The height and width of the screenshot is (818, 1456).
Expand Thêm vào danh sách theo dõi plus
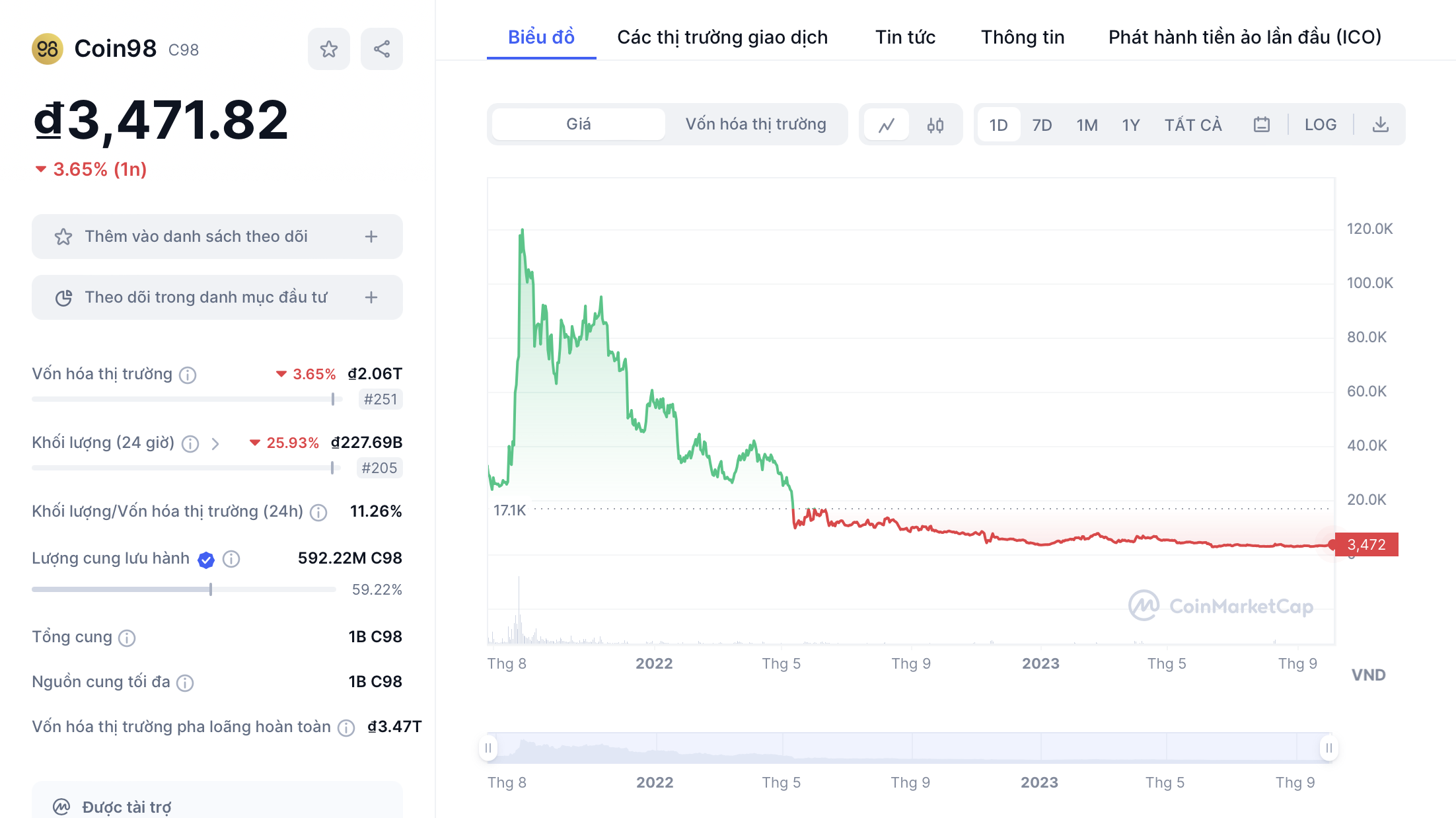coord(371,237)
